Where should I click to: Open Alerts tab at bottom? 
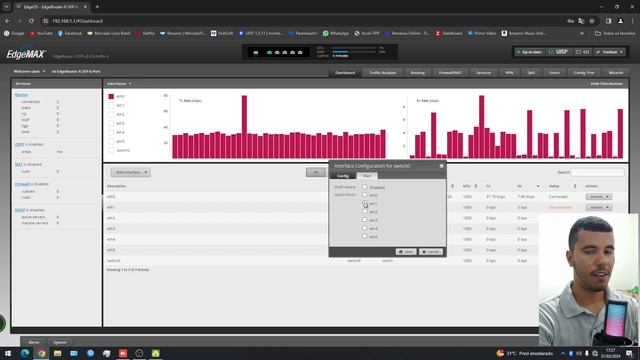[34, 342]
